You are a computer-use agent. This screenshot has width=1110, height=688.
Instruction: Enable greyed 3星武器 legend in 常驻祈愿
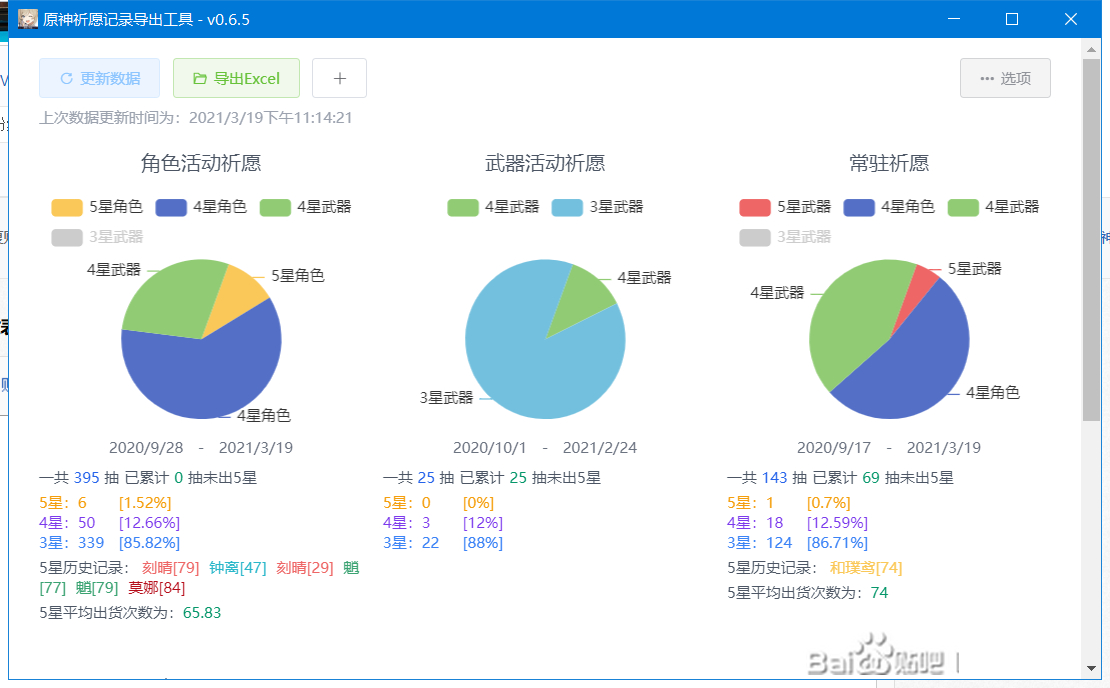[x=785, y=236]
